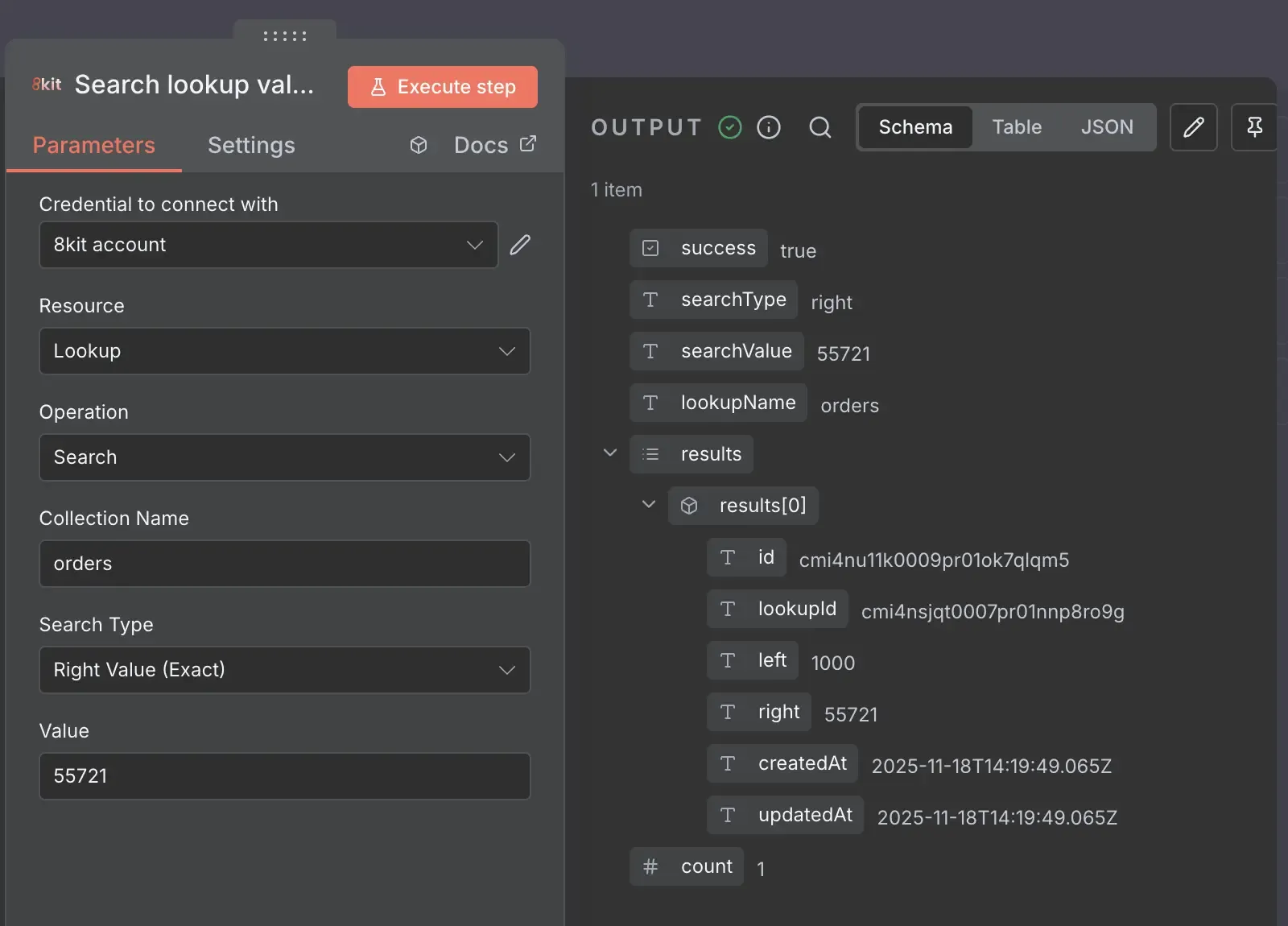Edit the 8kit account credential with the pencil icon

coord(520,245)
